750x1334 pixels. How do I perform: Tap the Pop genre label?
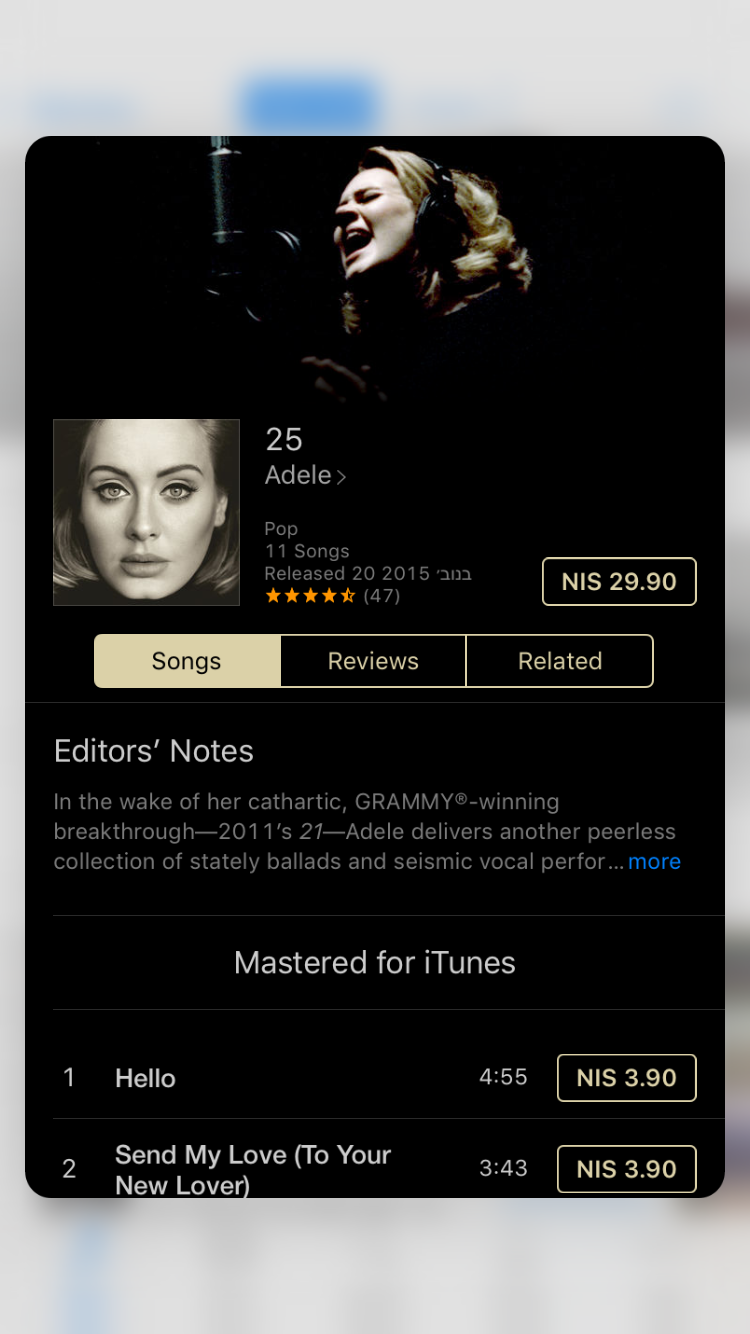[x=281, y=529]
